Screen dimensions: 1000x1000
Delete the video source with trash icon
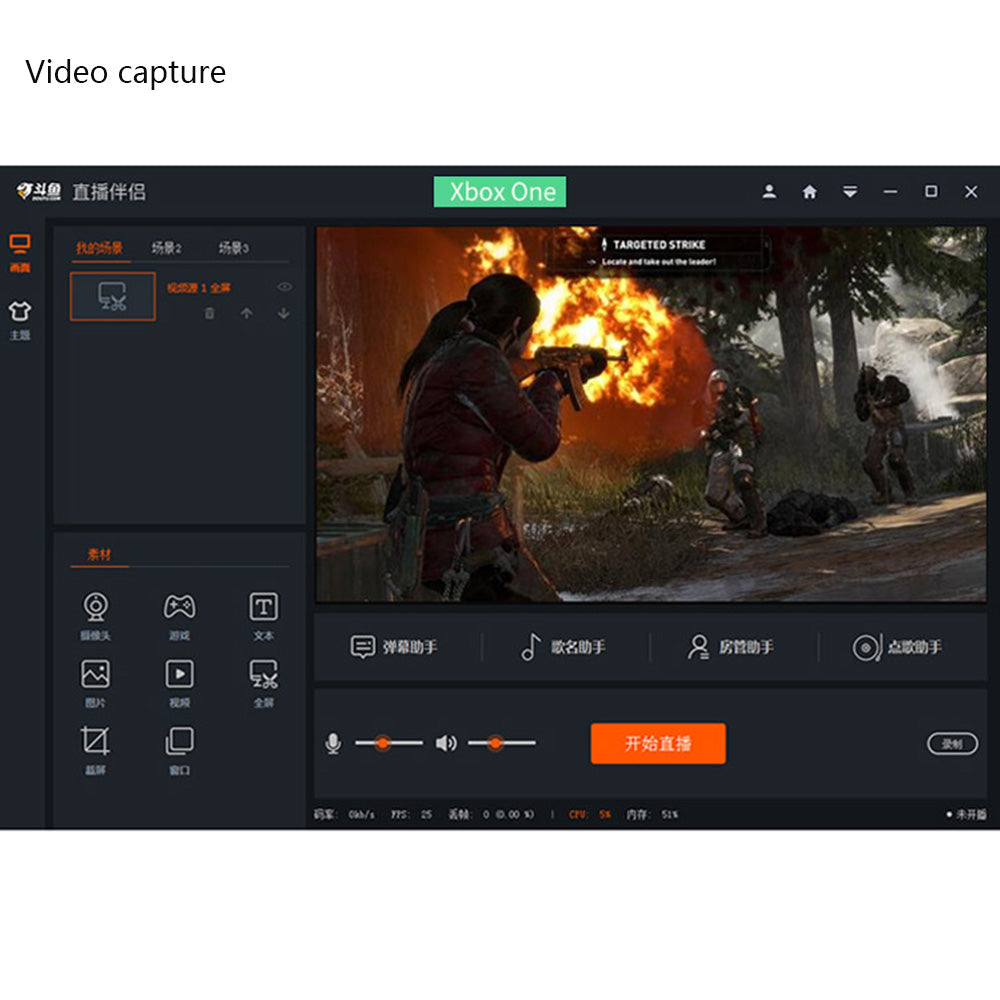pyautogui.click(x=209, y=313)
